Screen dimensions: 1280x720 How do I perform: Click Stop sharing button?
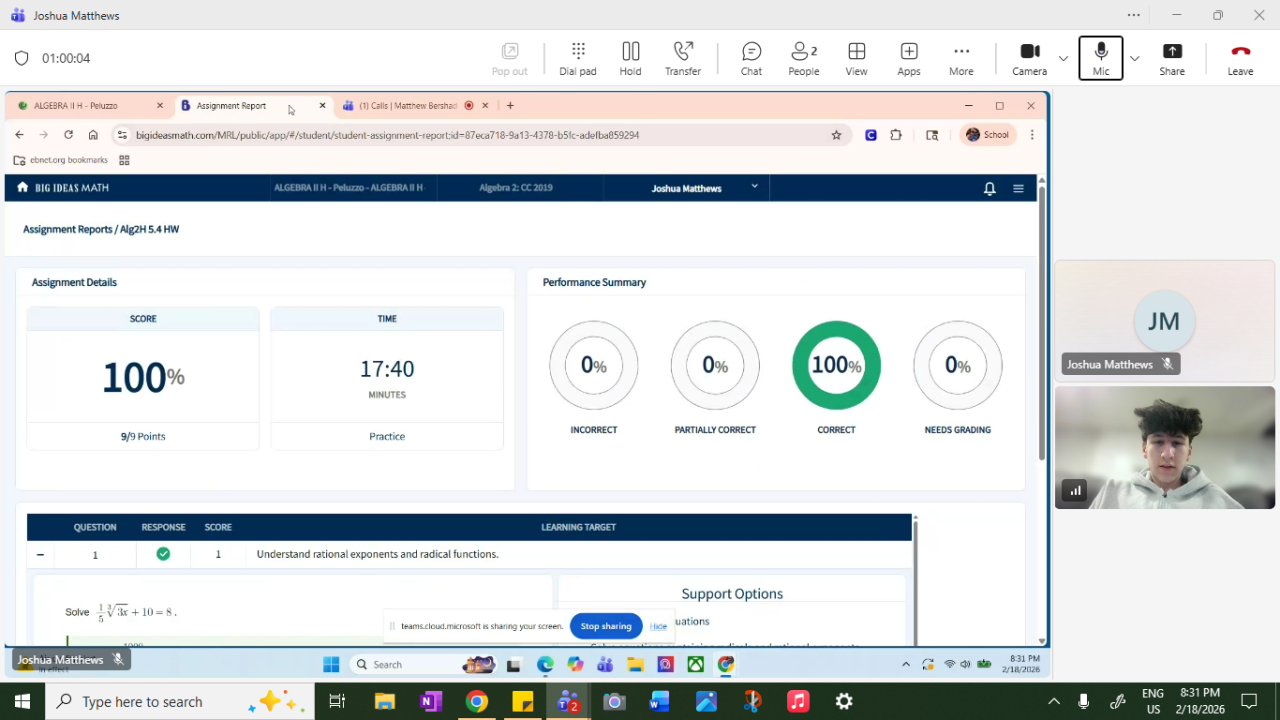tap(606, 626)
